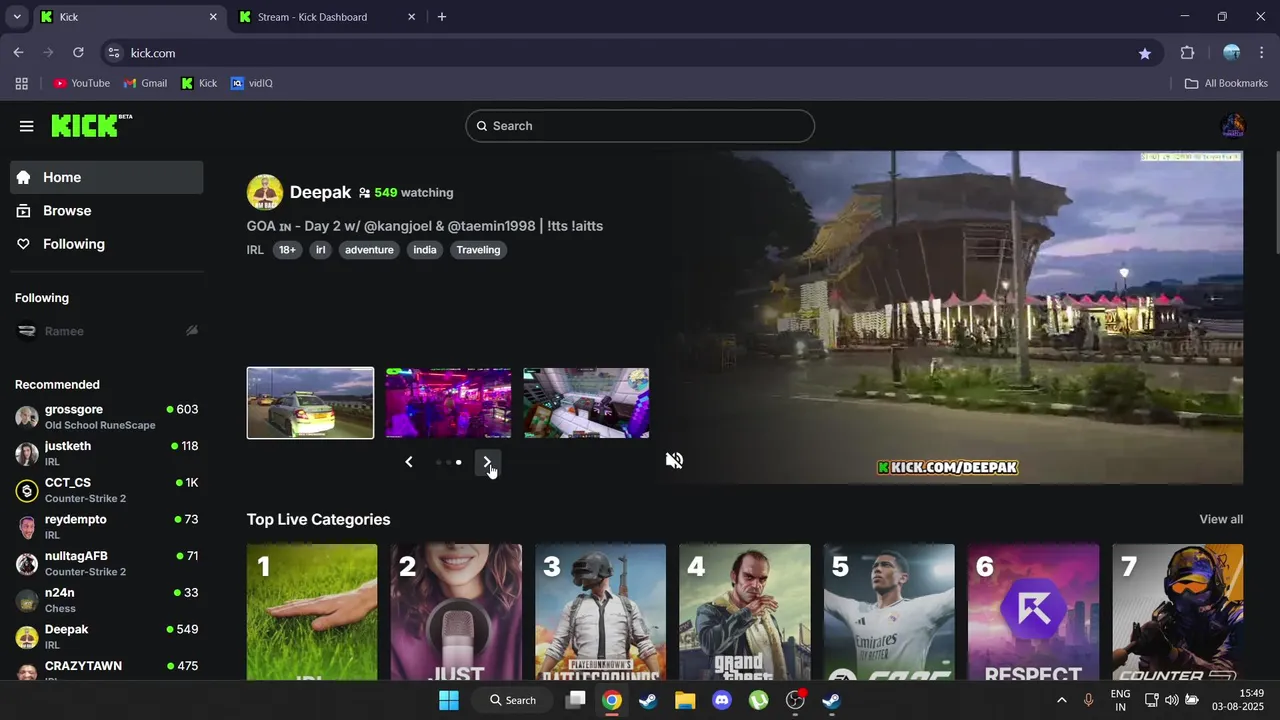Switch to Stream - Kick Dashboard tab
1280x720 pixels.
tap(326, 17)
